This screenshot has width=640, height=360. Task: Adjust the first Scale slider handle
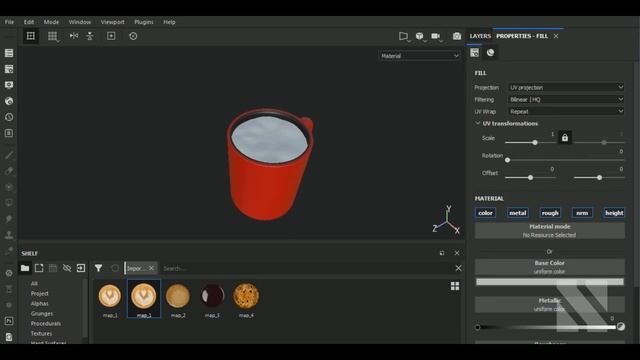535,142
